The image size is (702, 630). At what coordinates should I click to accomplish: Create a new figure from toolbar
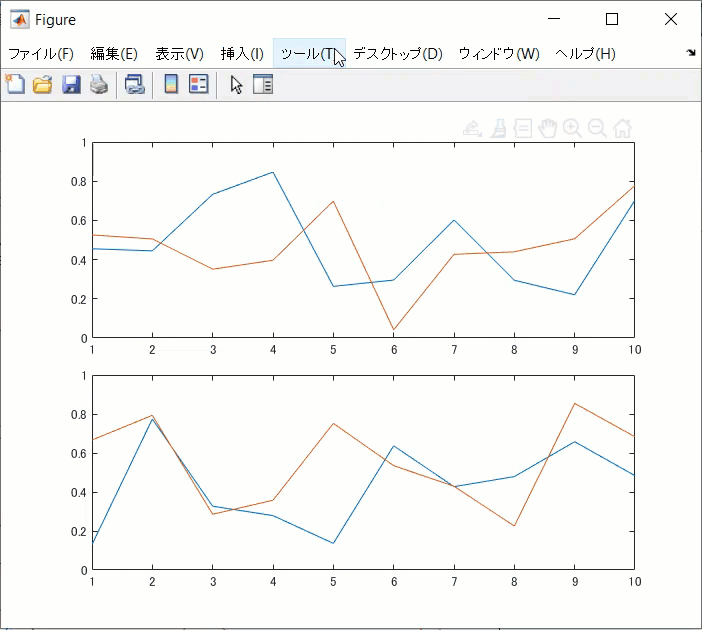click(15, 85)
